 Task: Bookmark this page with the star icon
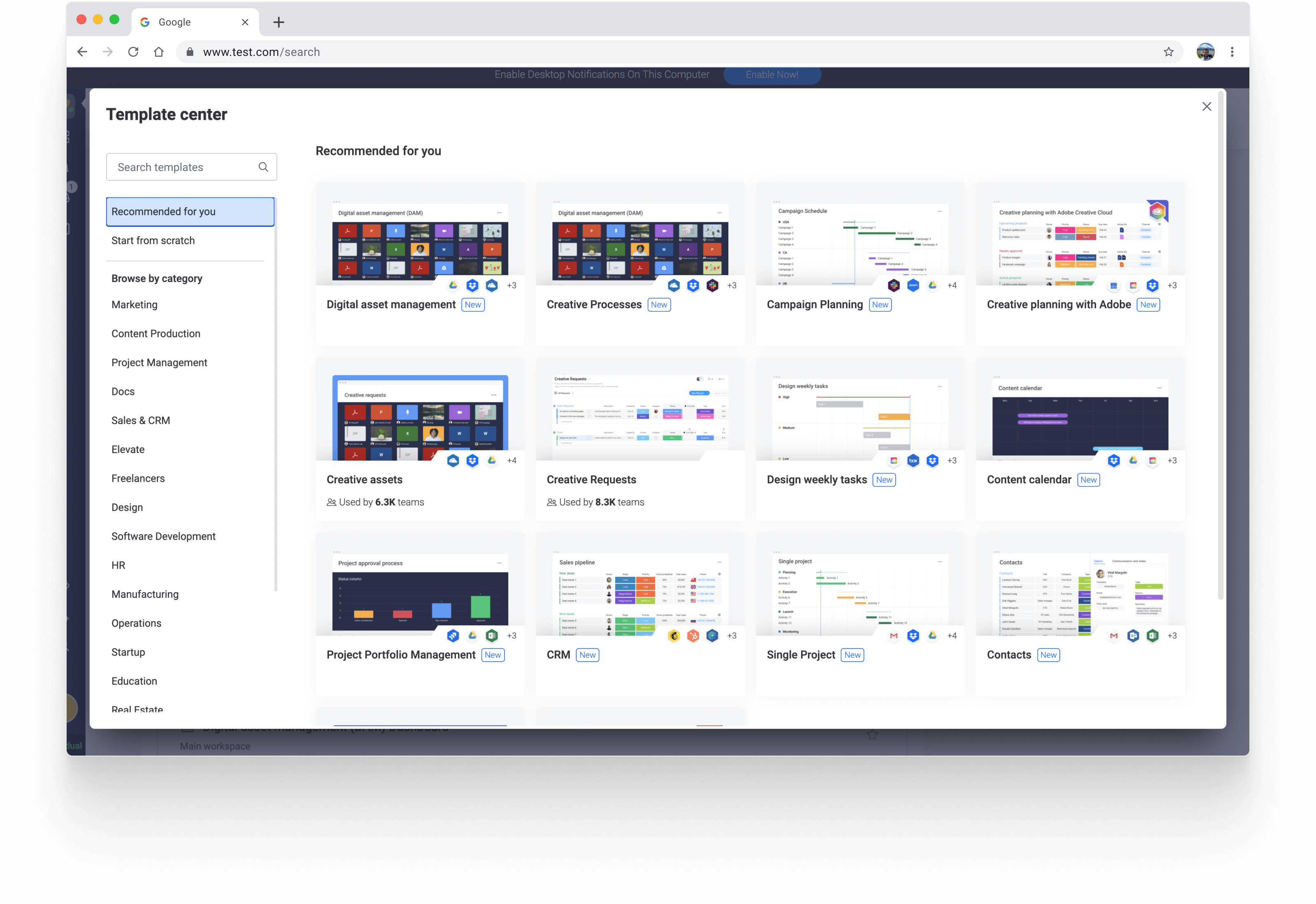1169,51
